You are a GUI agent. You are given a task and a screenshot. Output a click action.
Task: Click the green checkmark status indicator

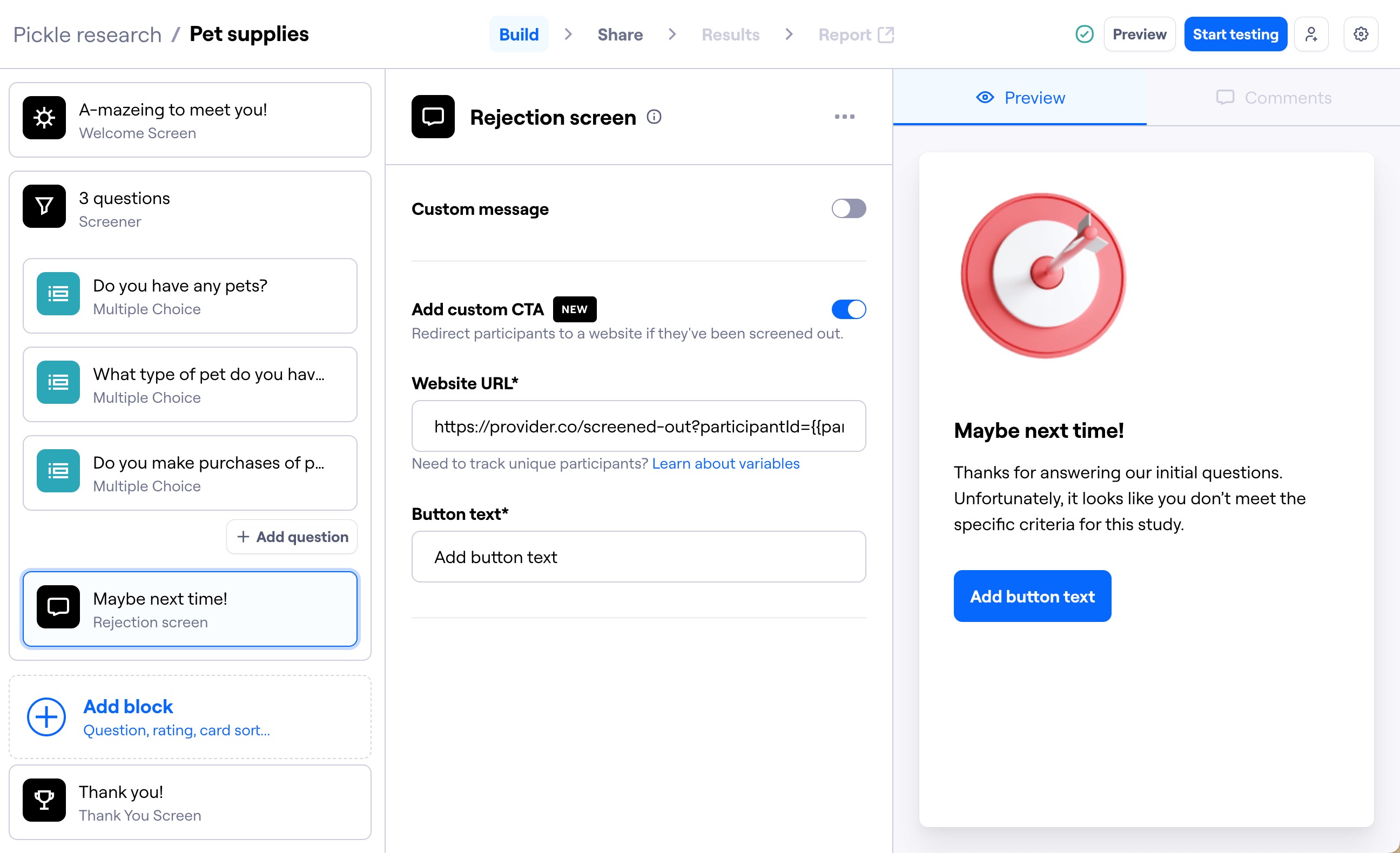(1084, 34)
